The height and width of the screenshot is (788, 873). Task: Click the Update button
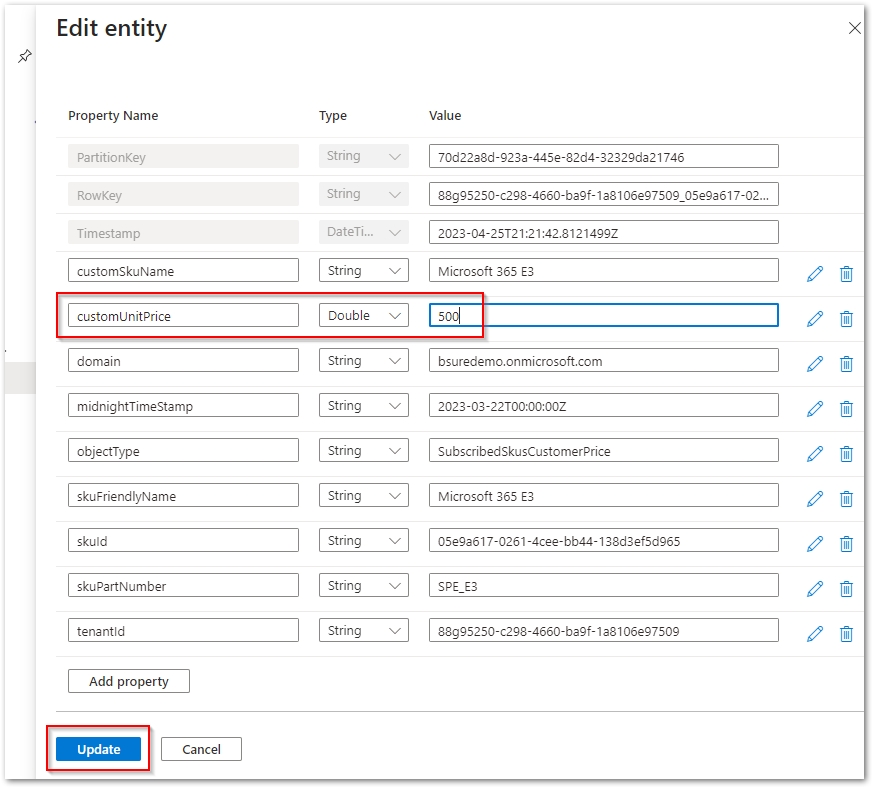(98, 749)
